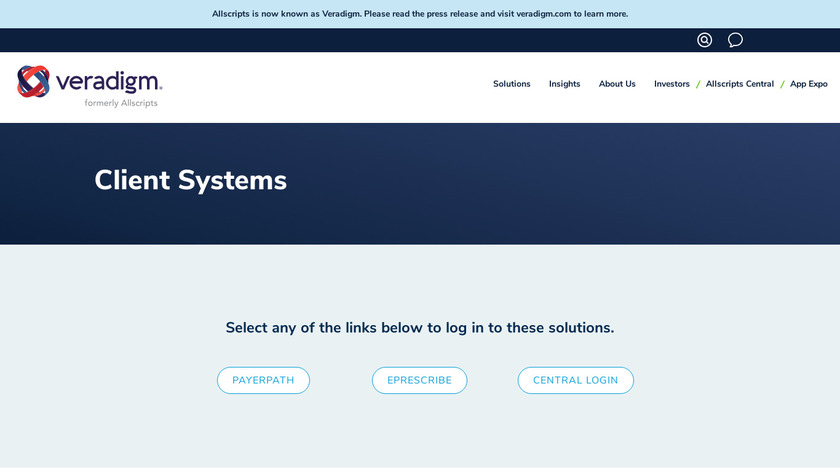
Task: Go to Veradigm logo home page
Action: tap(89, 86)
